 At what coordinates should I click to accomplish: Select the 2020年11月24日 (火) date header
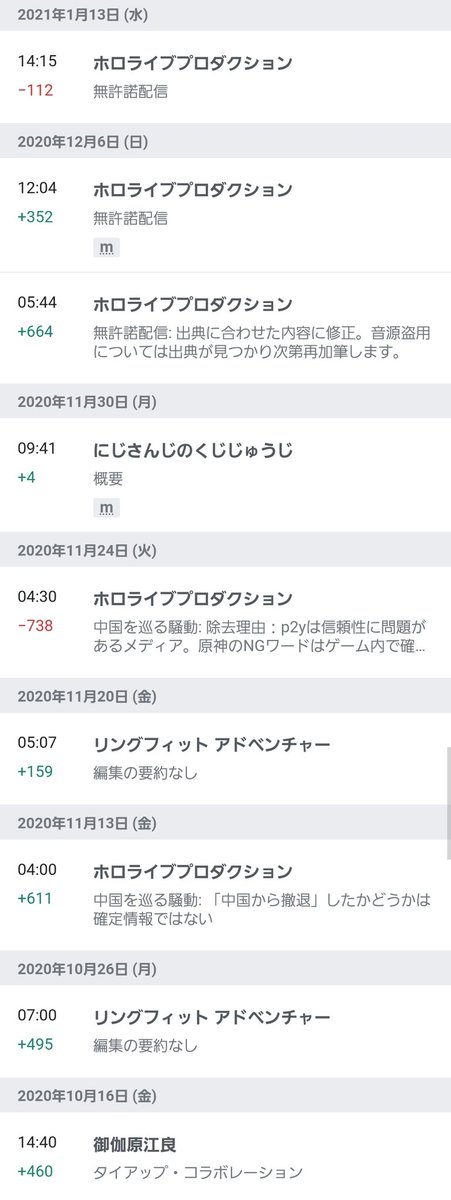tap(225, 549)
